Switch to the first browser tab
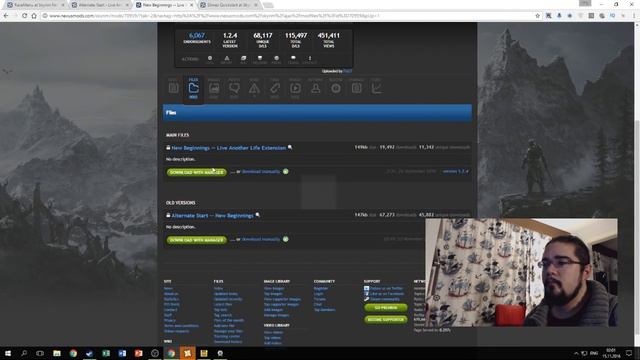640x360 pixels. click(35, 5)
